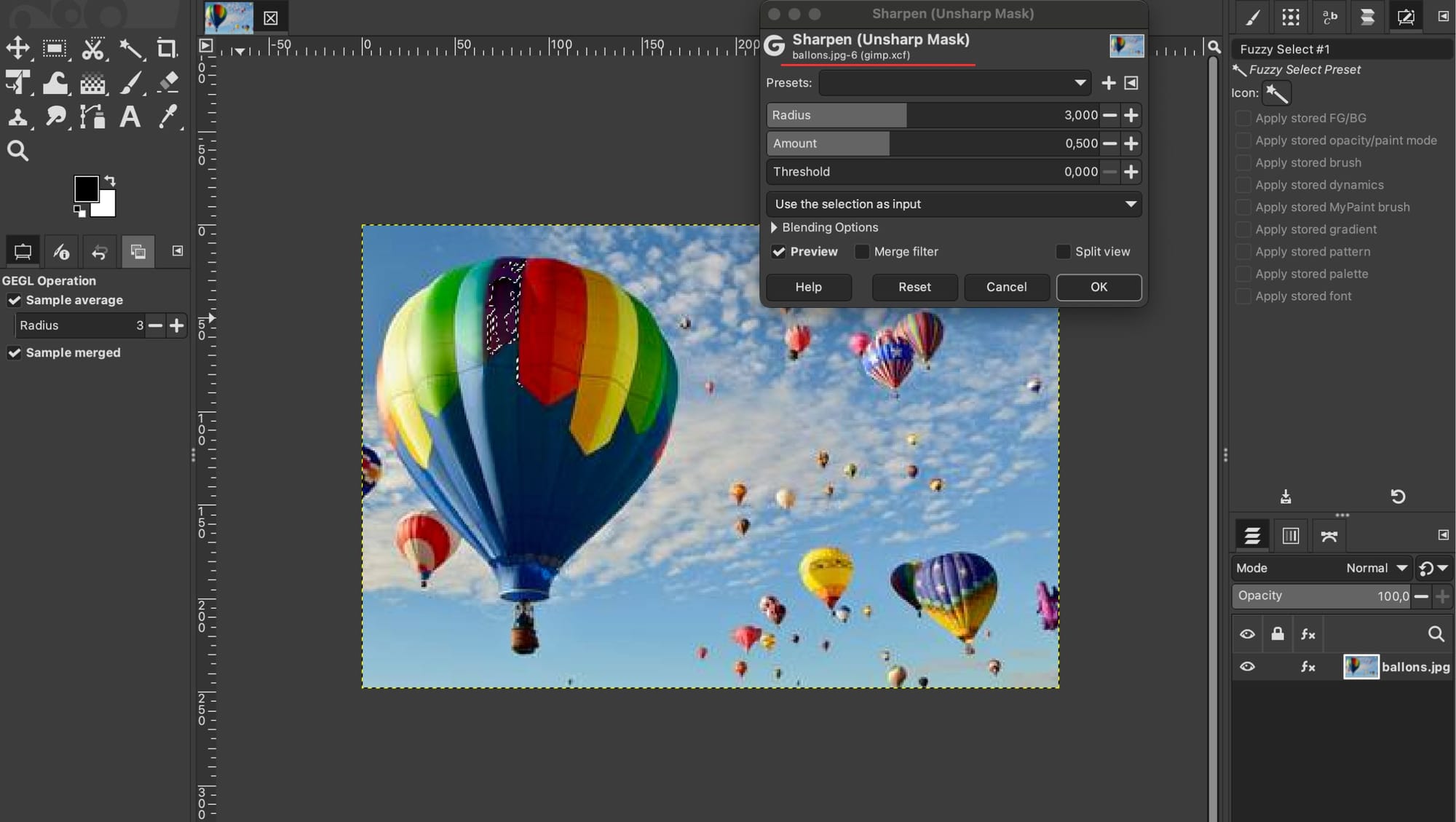Choose the Eraser tool
Screen dimensions: 1456x822
point(168,82)
